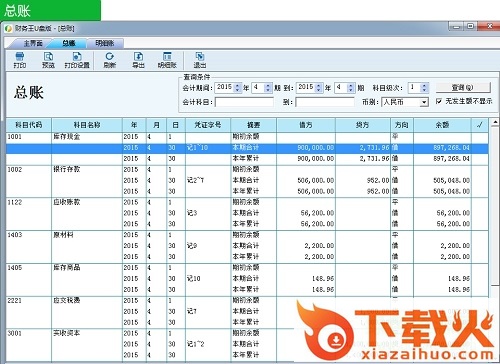The height and width of the screenshot is (364, 500).
Task: Click the 借方 column header
Action: coord(306,125)
